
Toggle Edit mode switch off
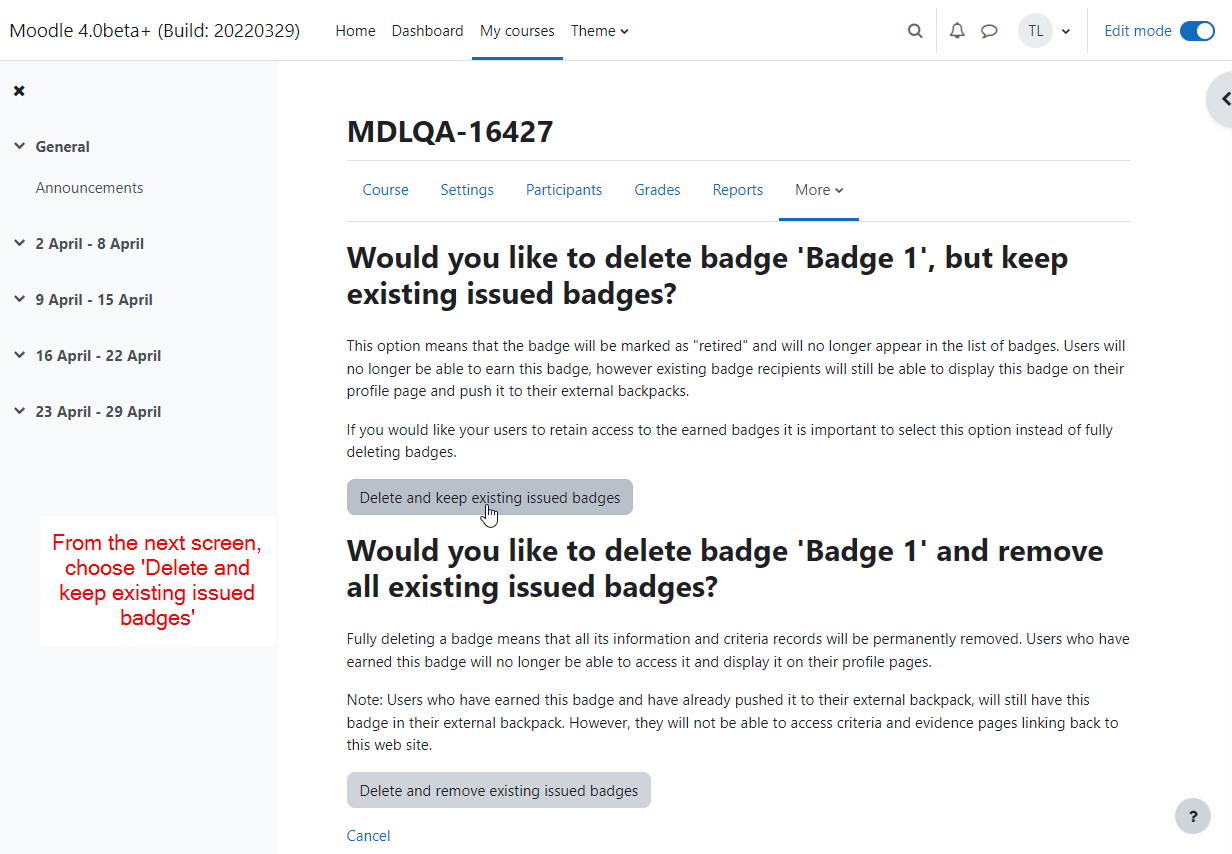coord(1197,31)
